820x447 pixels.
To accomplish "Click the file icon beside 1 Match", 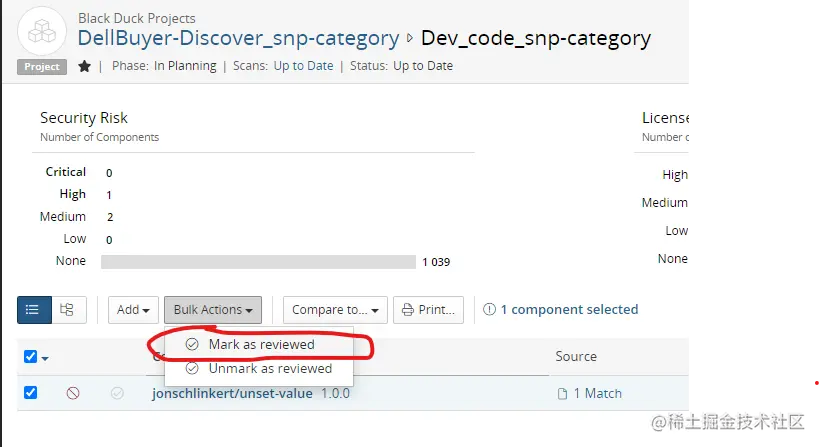I will tap(563, 394).
